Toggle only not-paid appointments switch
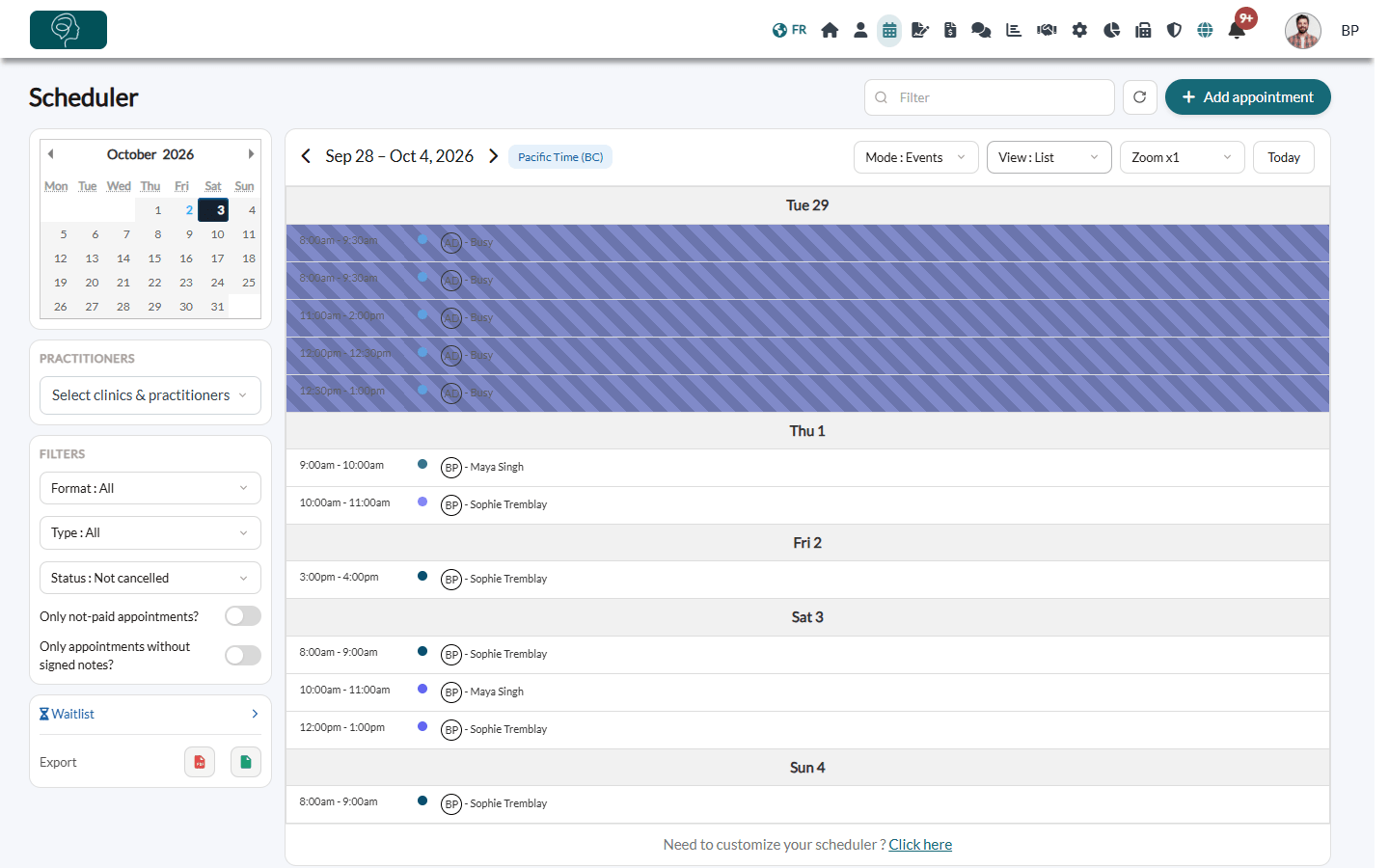Screen dimensions: 1389x868 [x=243, y=616]
